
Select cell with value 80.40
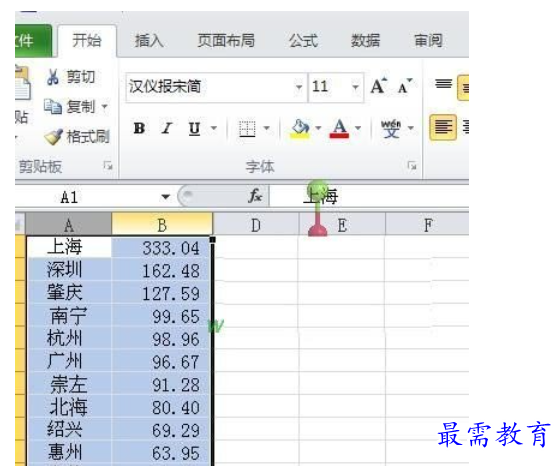tap(161, 407)
